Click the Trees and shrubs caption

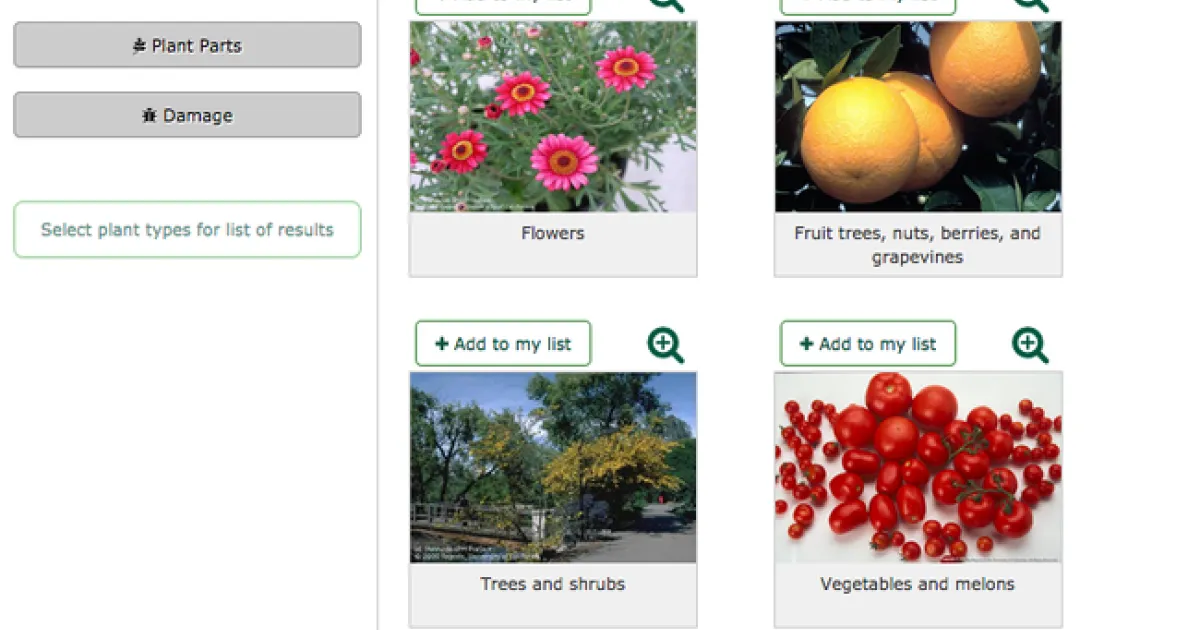[x=553, y=584]
